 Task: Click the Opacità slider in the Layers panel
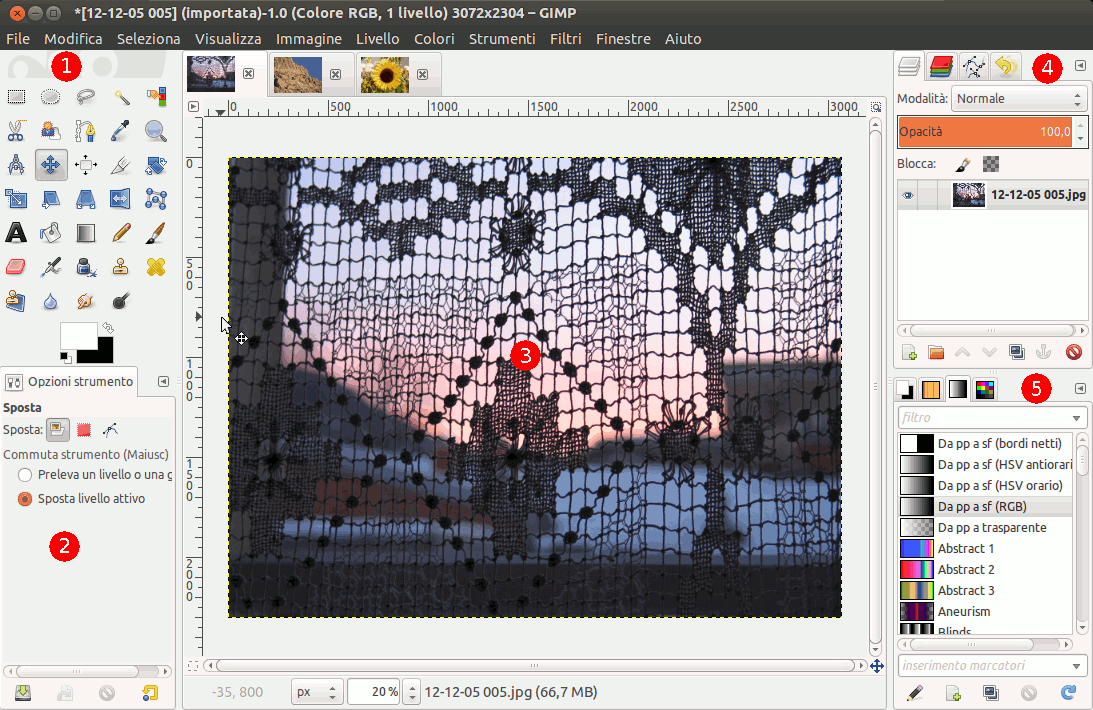coord(984,131)
